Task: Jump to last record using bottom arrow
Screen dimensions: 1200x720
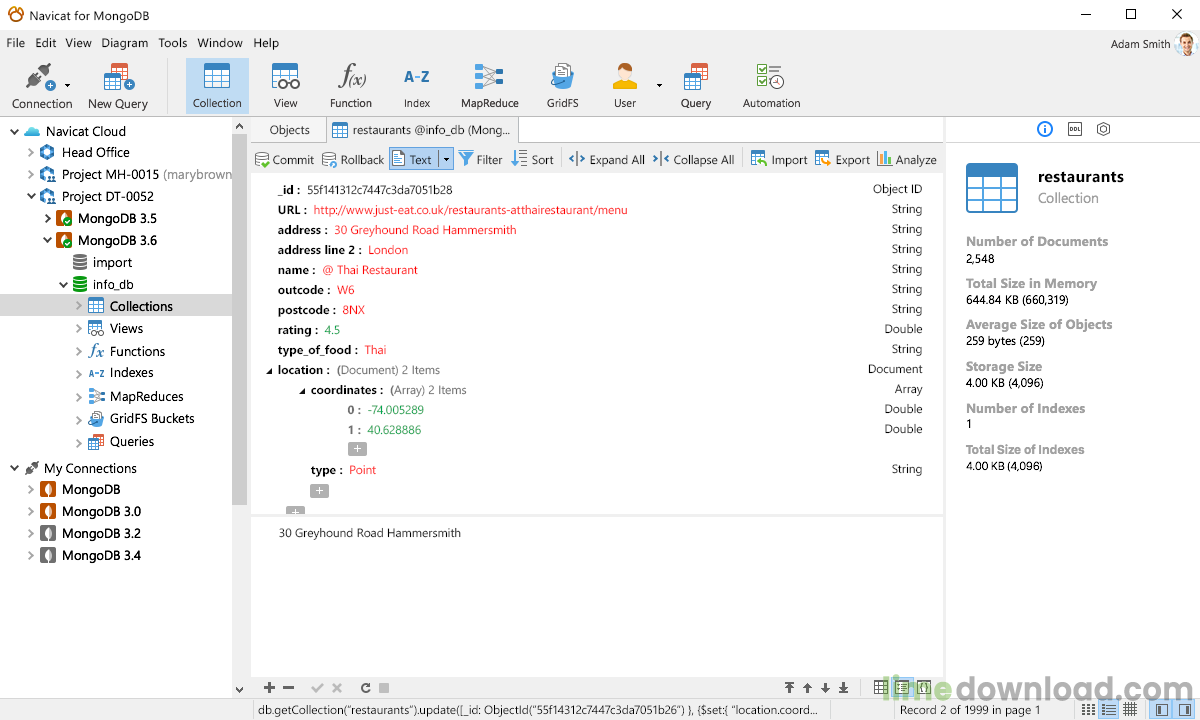Action: coord(844,688)
